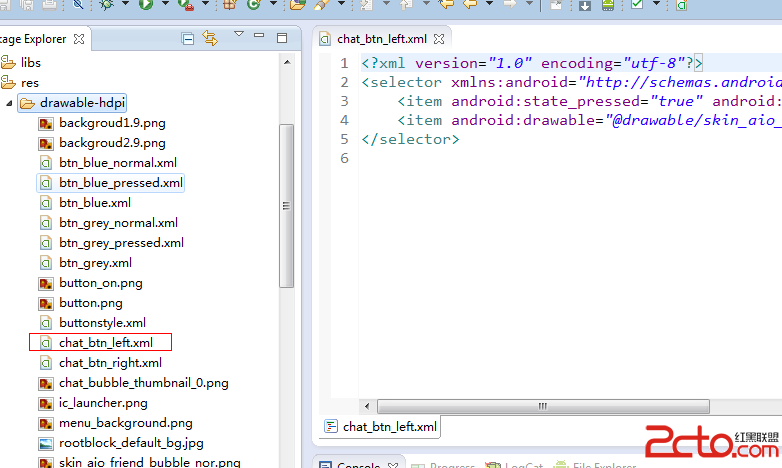Select chat_btn_left.xml in Package Explorer
This screenshot has height=468, width=782.
click(x=105, y=343)
